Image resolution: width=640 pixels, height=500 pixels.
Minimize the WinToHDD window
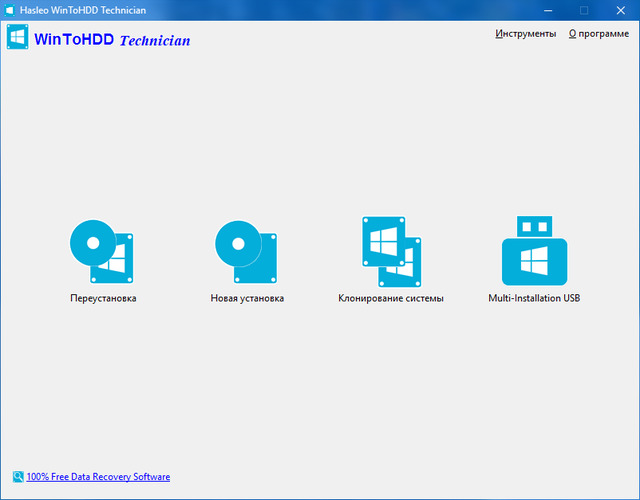(x=547, y=10)
